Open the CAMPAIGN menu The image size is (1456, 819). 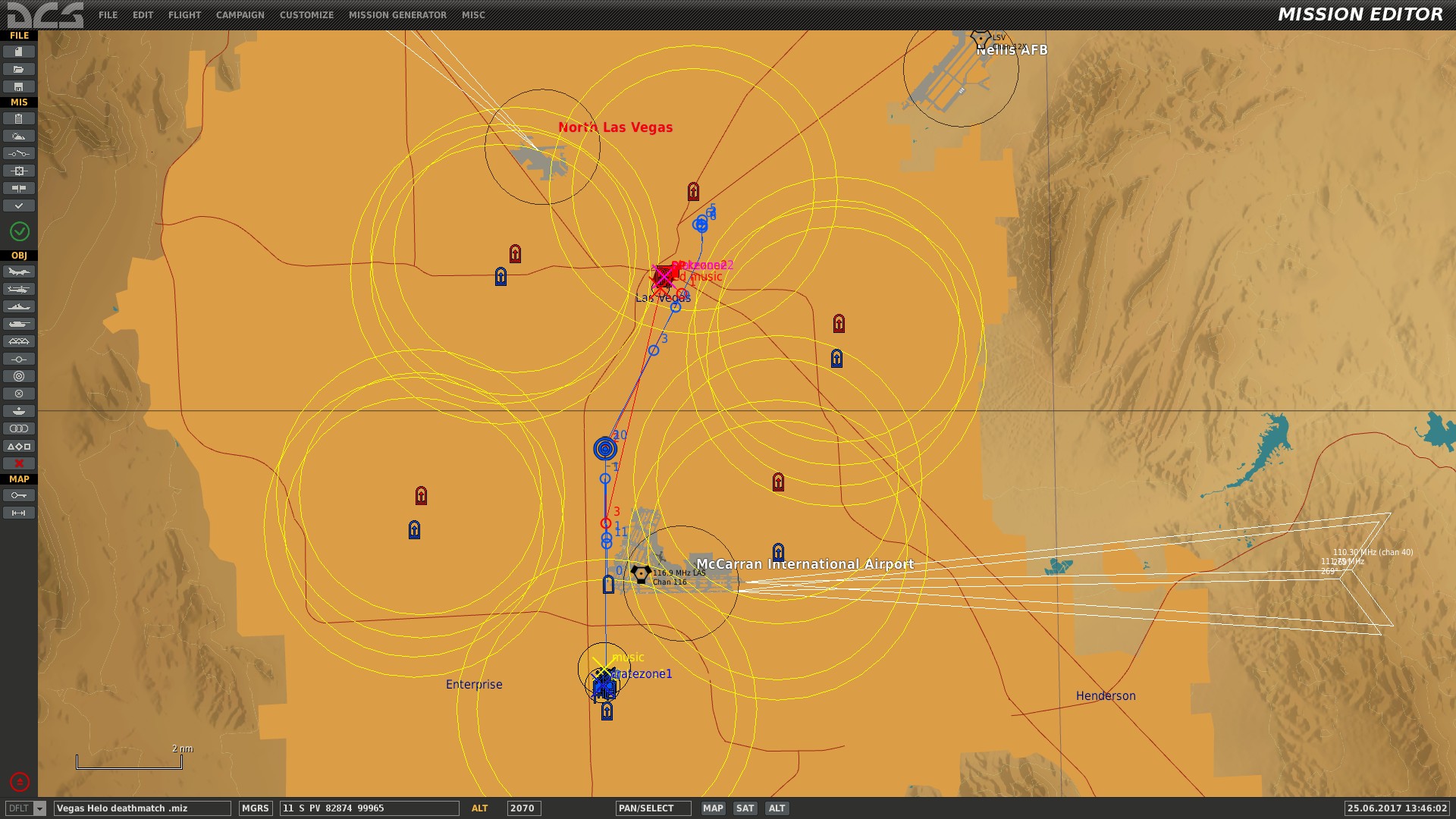click(240, 15)
